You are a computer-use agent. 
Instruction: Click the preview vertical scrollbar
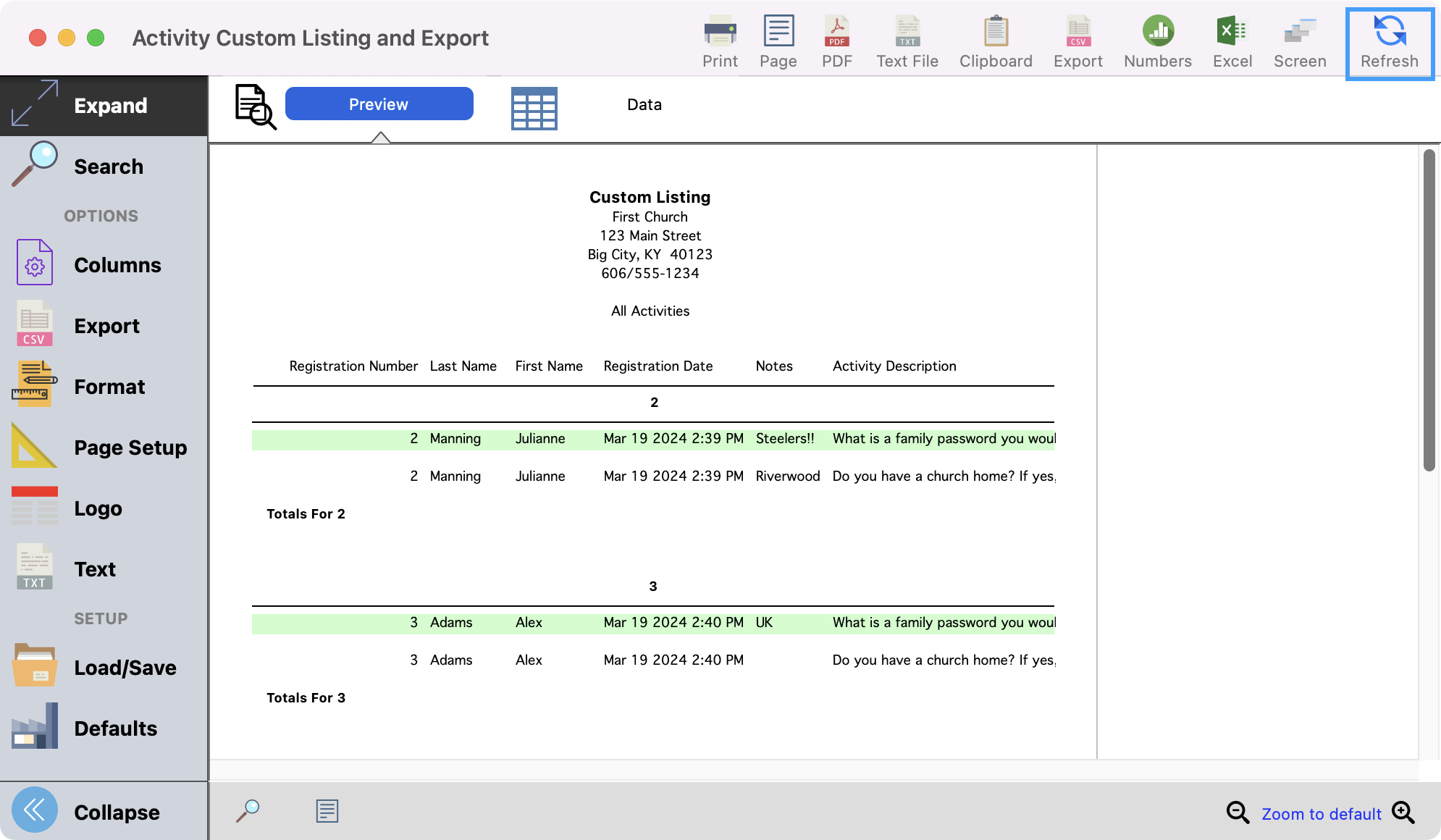tap(1428, 311)
